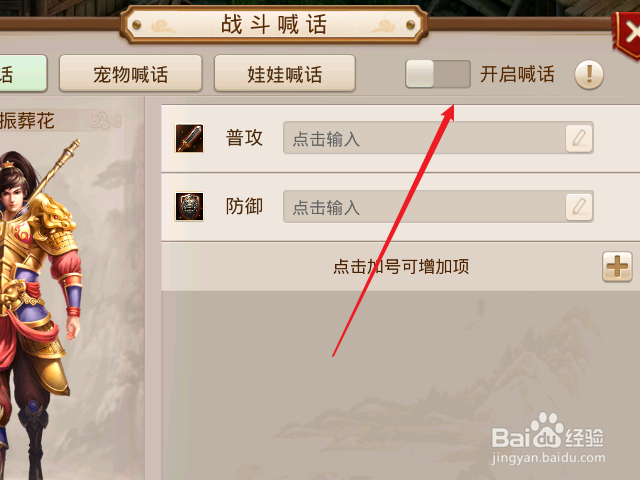Click the shield icon for 防御

189,207
